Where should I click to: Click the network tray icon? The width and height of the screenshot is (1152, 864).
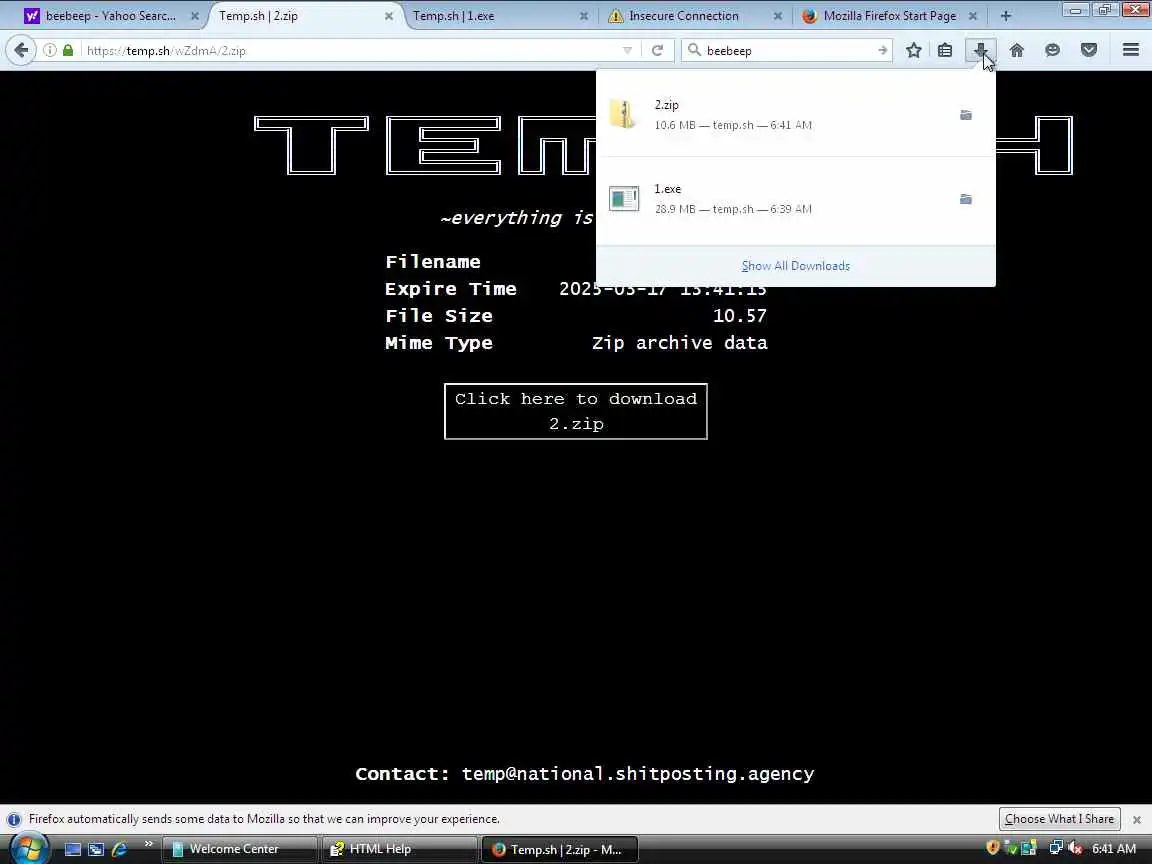click(1056, 848)
